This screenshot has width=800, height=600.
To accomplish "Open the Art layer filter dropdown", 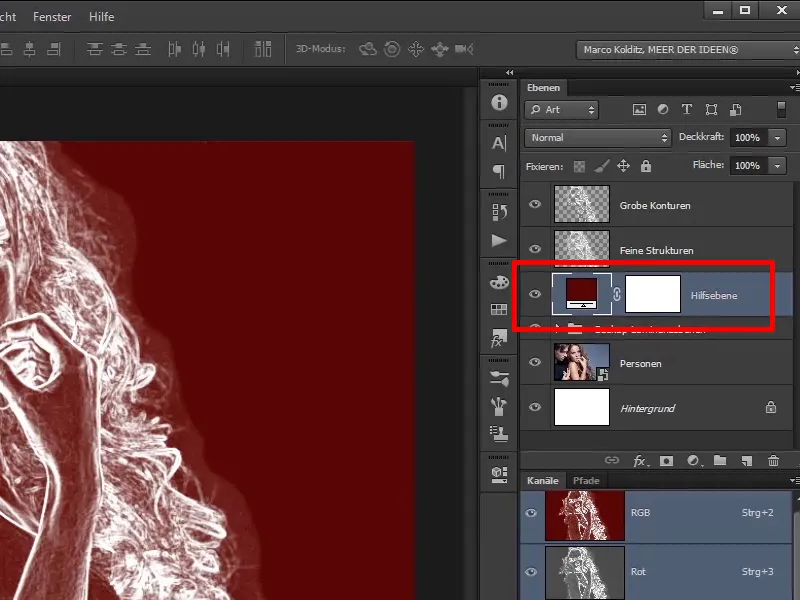I will pyautogui.click(x=561, y=110).
